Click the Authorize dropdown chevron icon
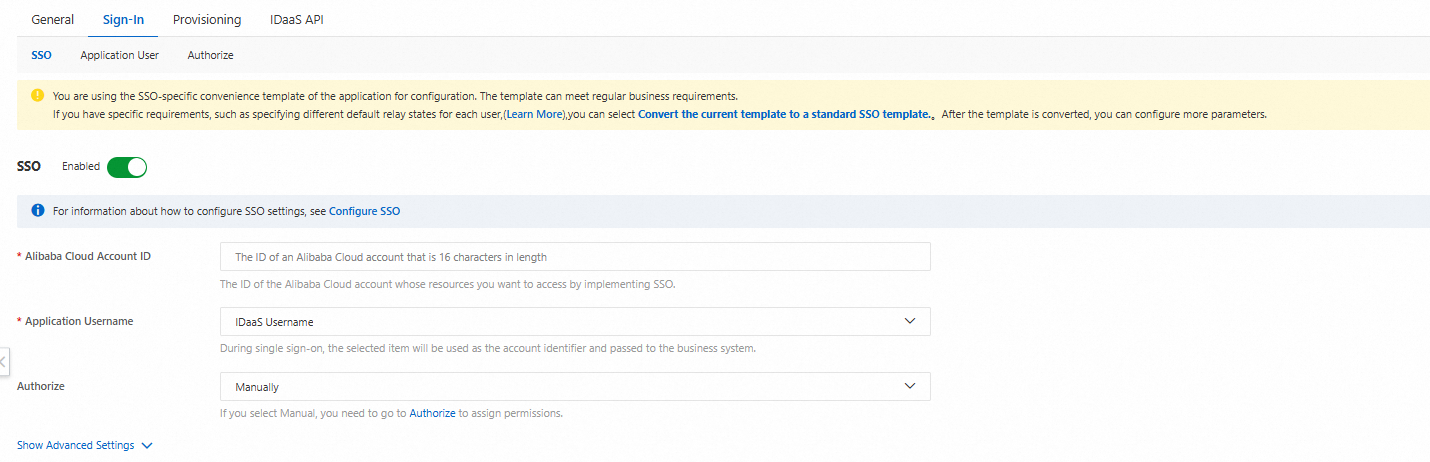This screenshot has width=1430, height=462. (x=909, y=386)
